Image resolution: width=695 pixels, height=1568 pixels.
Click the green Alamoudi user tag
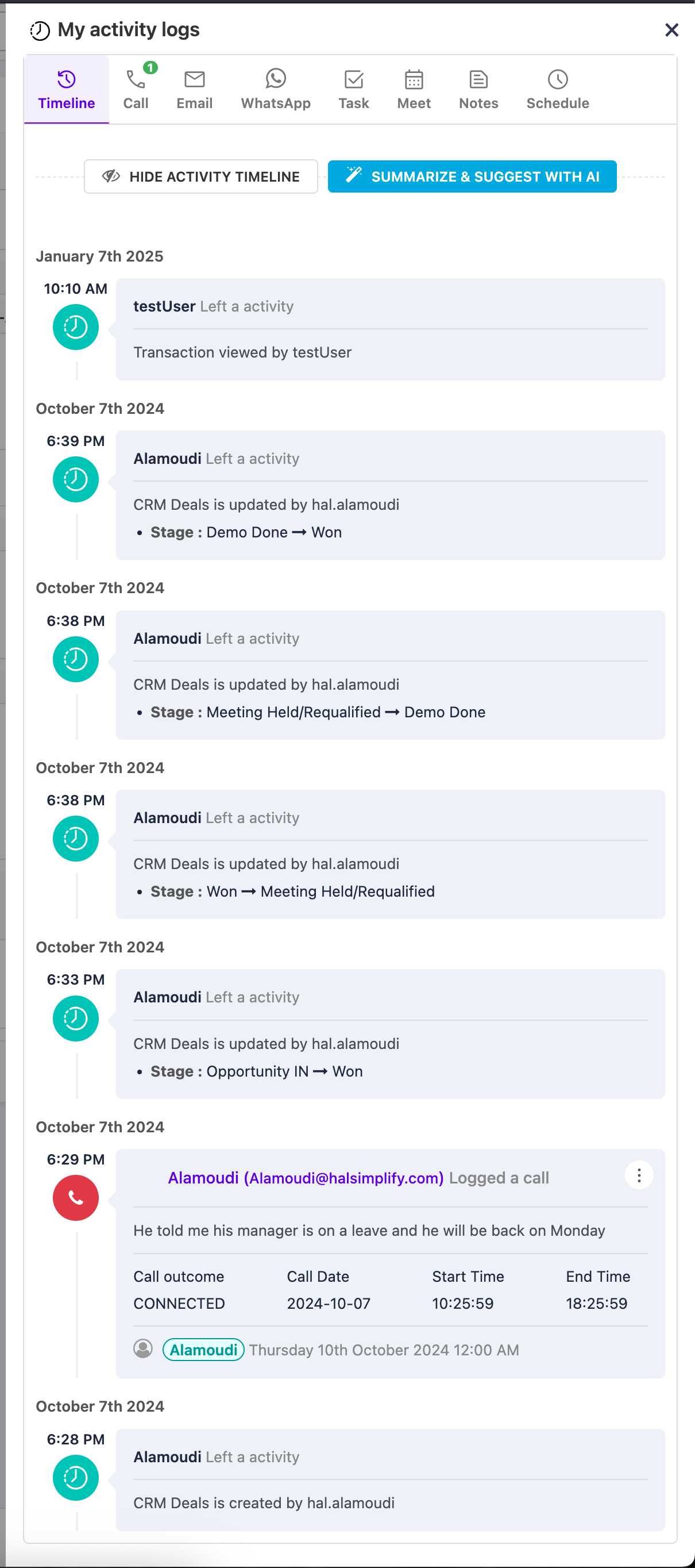(203, 1350)
